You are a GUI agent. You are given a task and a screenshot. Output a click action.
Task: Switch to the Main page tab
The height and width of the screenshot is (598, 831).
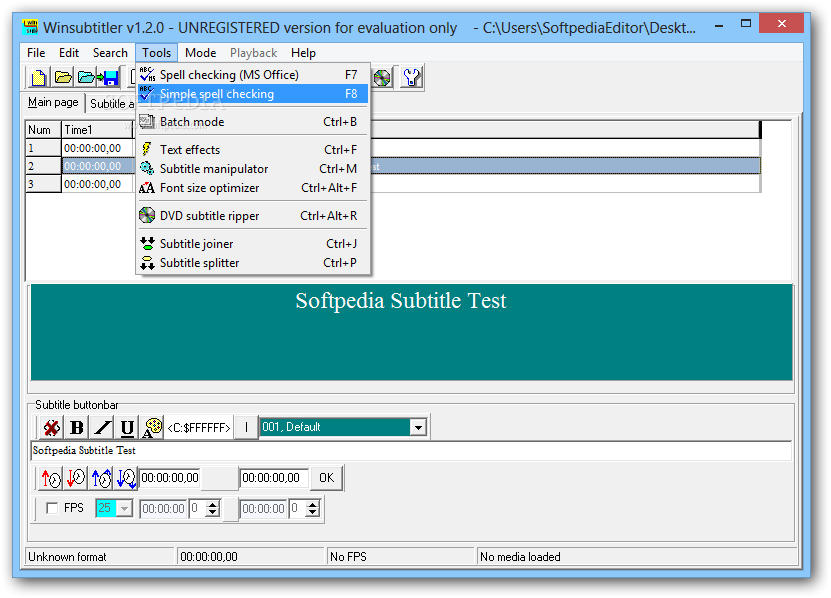(53, 102)
